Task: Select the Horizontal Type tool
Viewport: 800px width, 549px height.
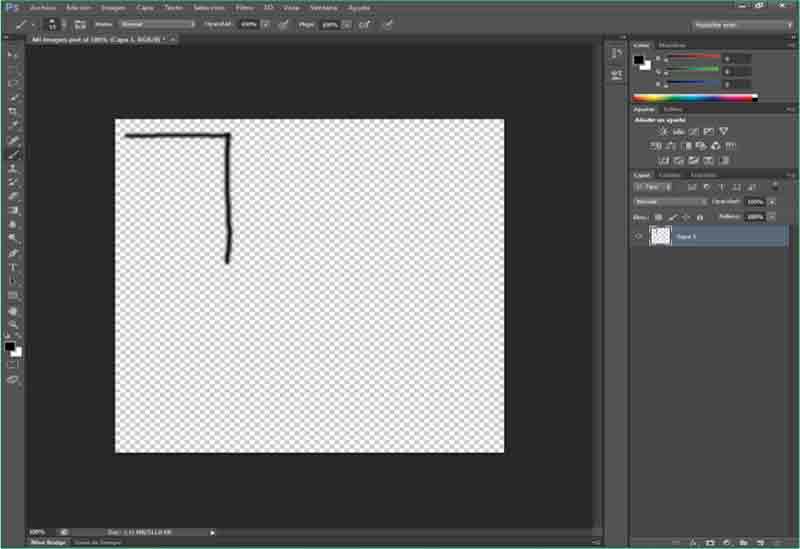Action: coord(13,268)
